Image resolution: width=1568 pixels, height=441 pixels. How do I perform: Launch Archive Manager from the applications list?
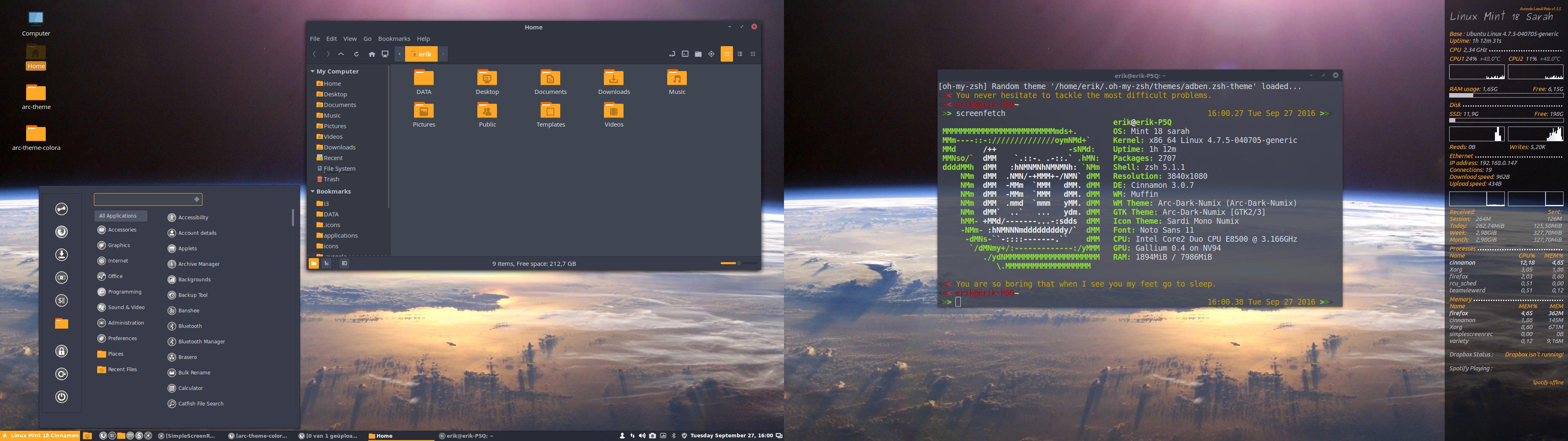pyautogui.click(x=198, y=264)
